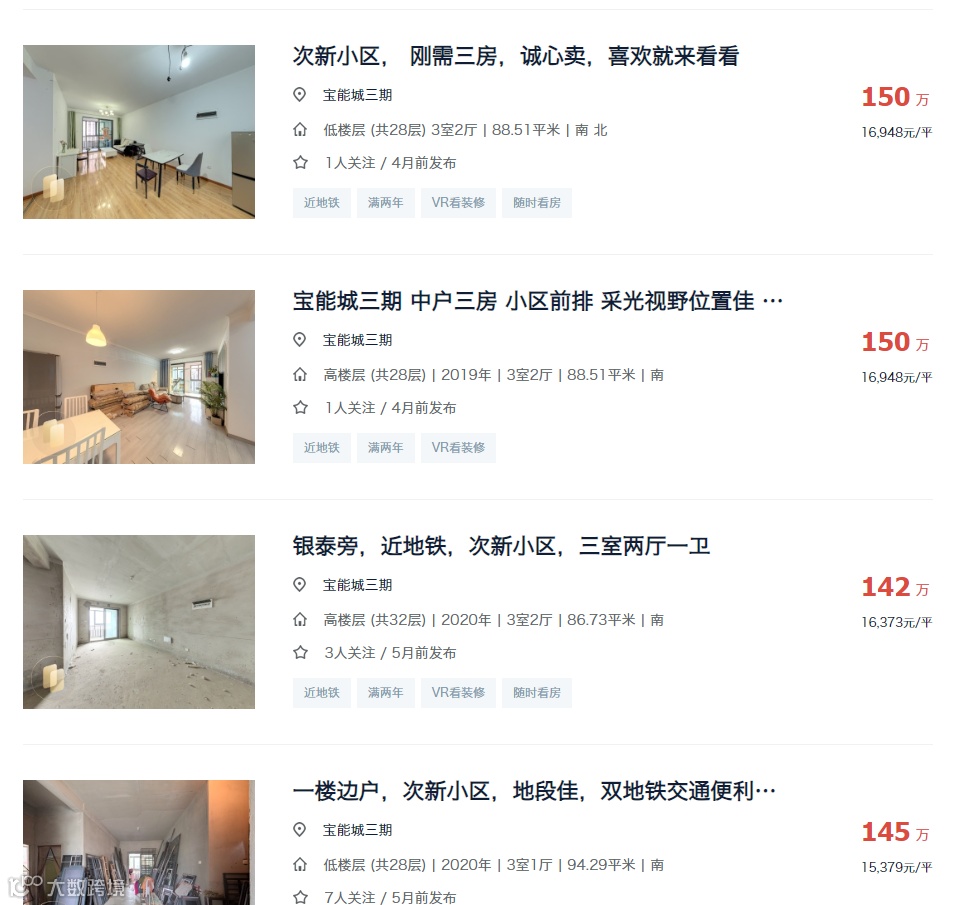Open listing 次新小区, 刚需三房, 诚心卖

(x=515, y=56)
